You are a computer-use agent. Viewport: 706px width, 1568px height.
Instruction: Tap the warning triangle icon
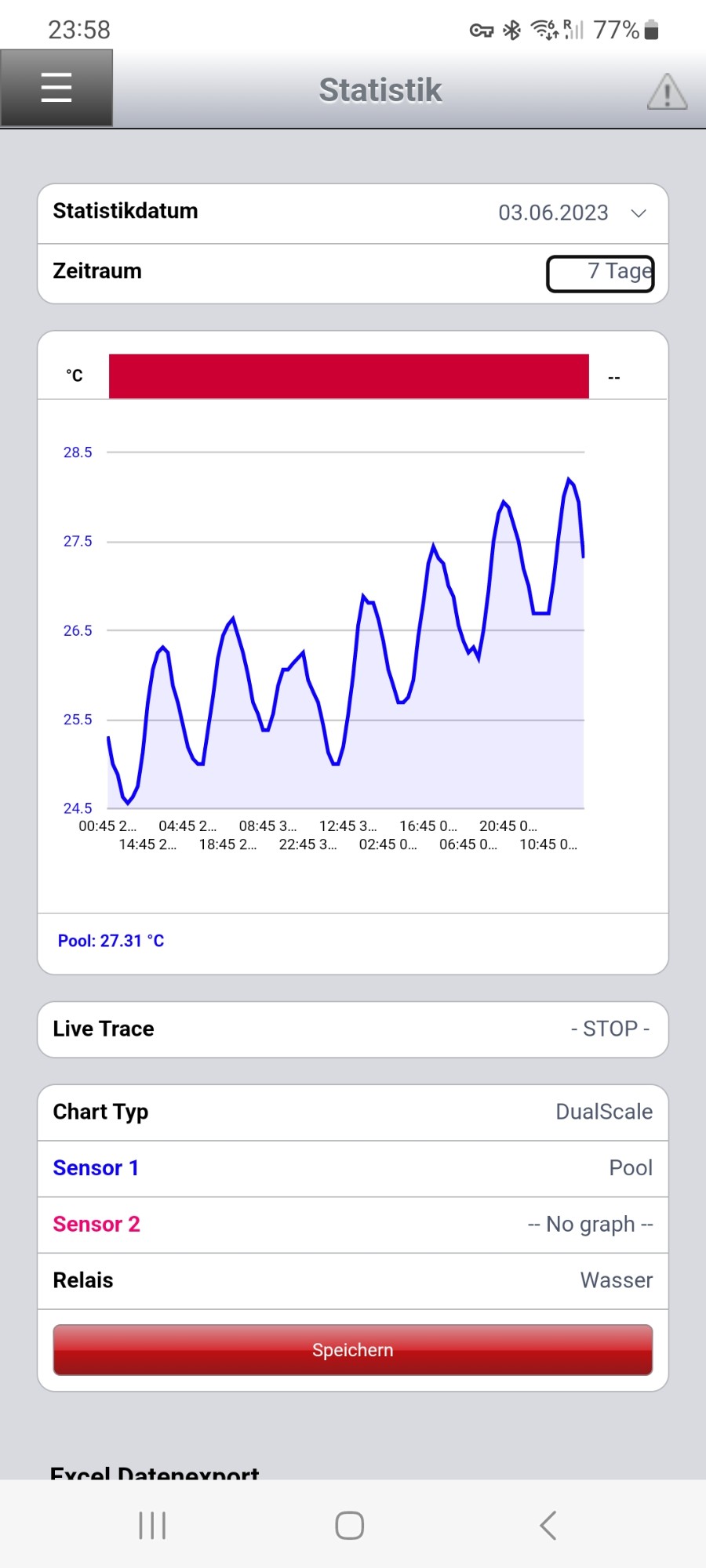[x=667, y=91]
